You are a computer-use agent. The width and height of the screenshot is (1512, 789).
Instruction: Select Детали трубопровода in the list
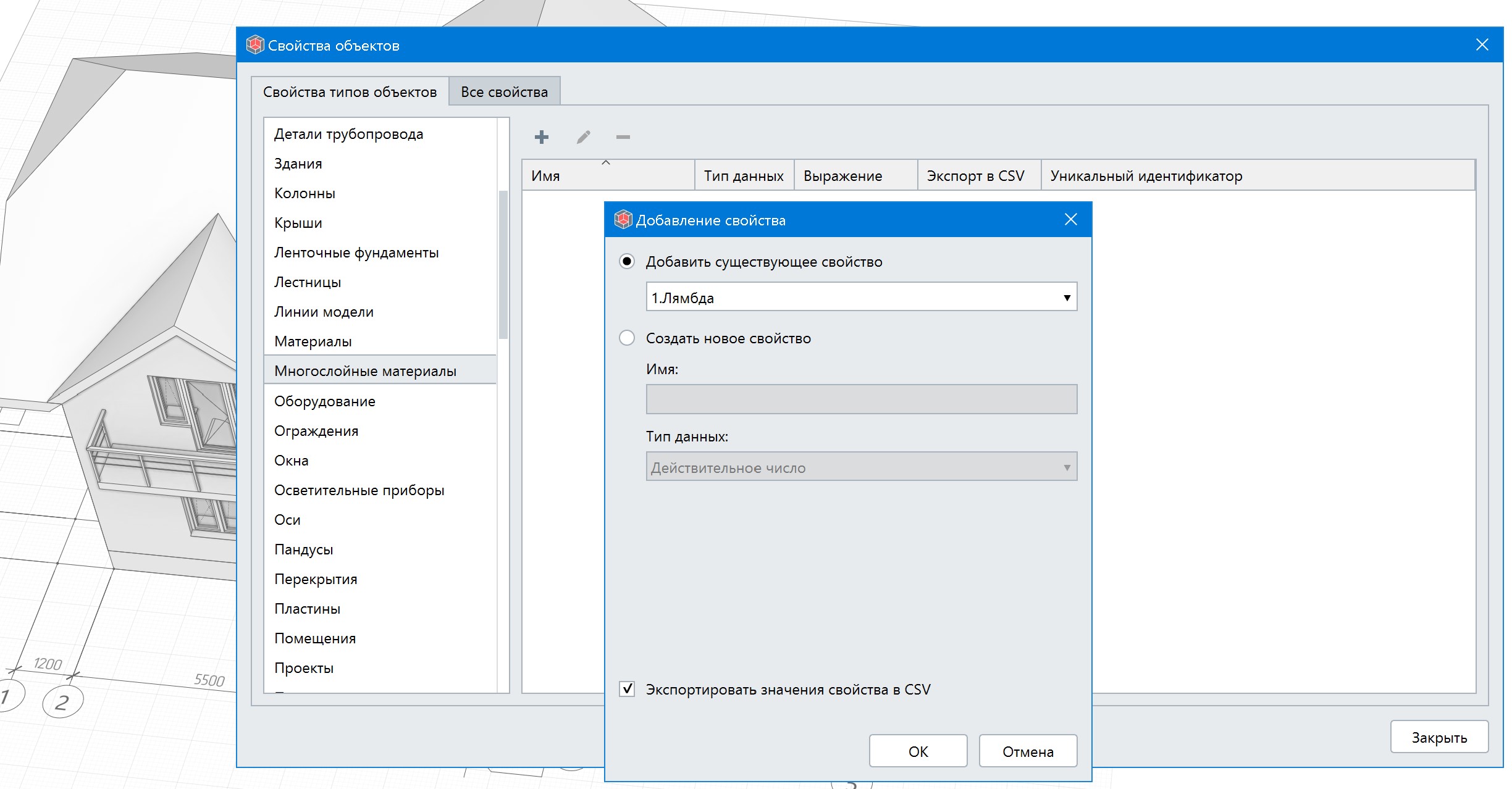pyautogui.click(x=380, y=134)
